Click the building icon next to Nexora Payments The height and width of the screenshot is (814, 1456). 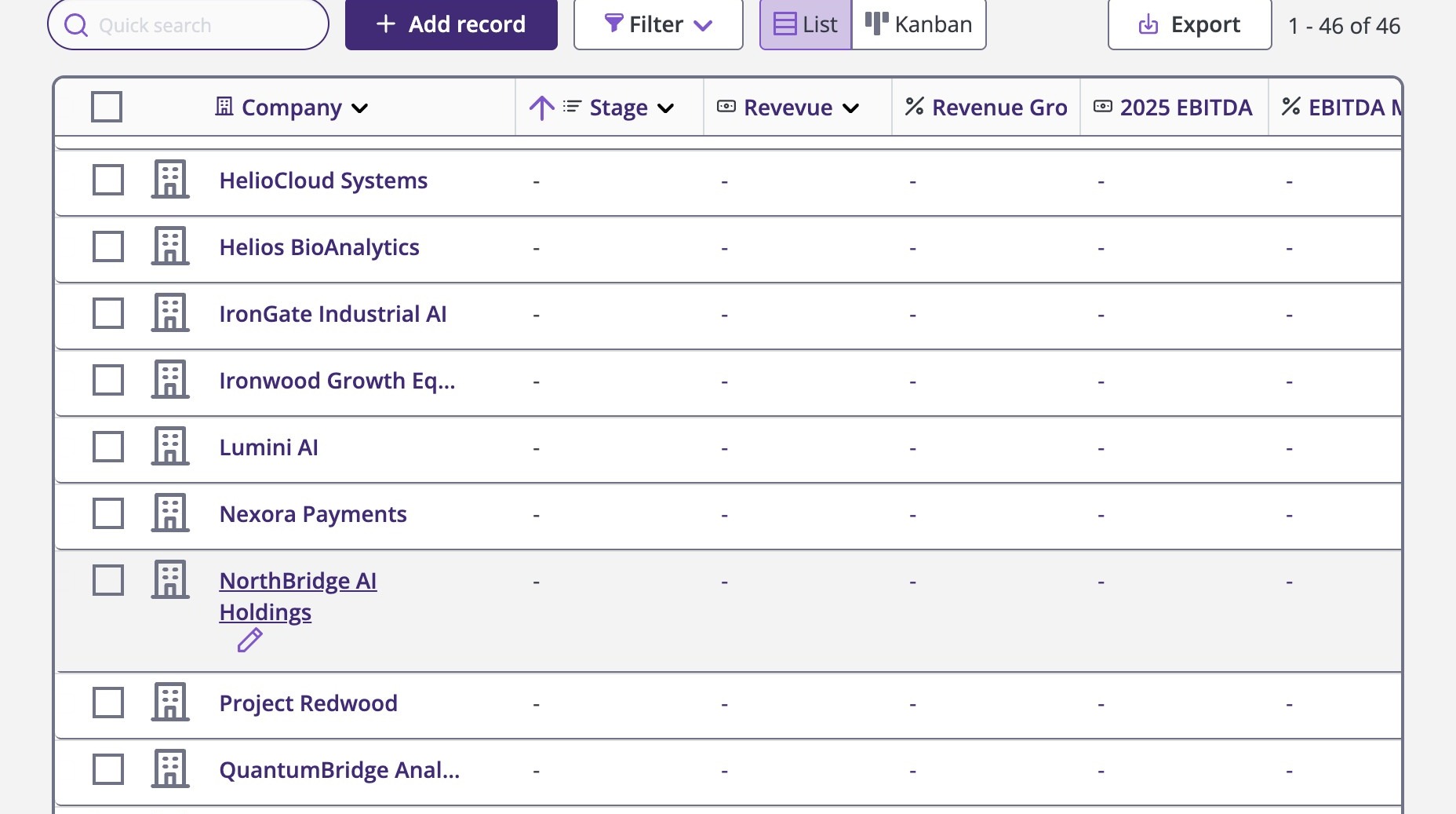pyautogui.click(x=170, y=513)
